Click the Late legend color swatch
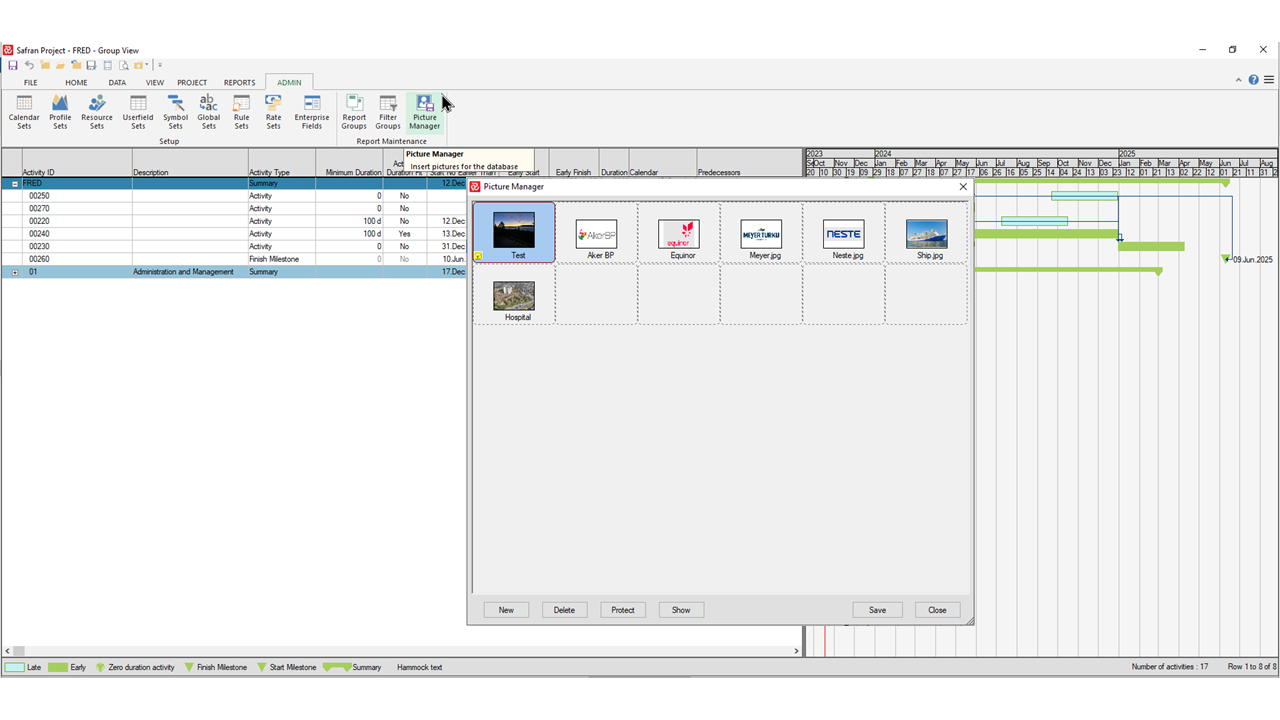 click(x=14, y=667)
